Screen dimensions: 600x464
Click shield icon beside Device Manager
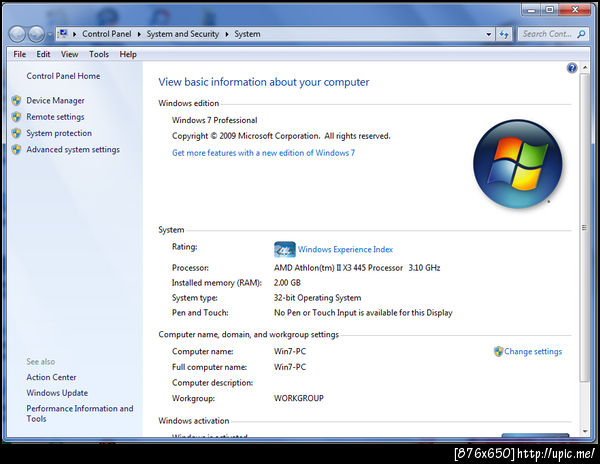[x=16, y=101]
